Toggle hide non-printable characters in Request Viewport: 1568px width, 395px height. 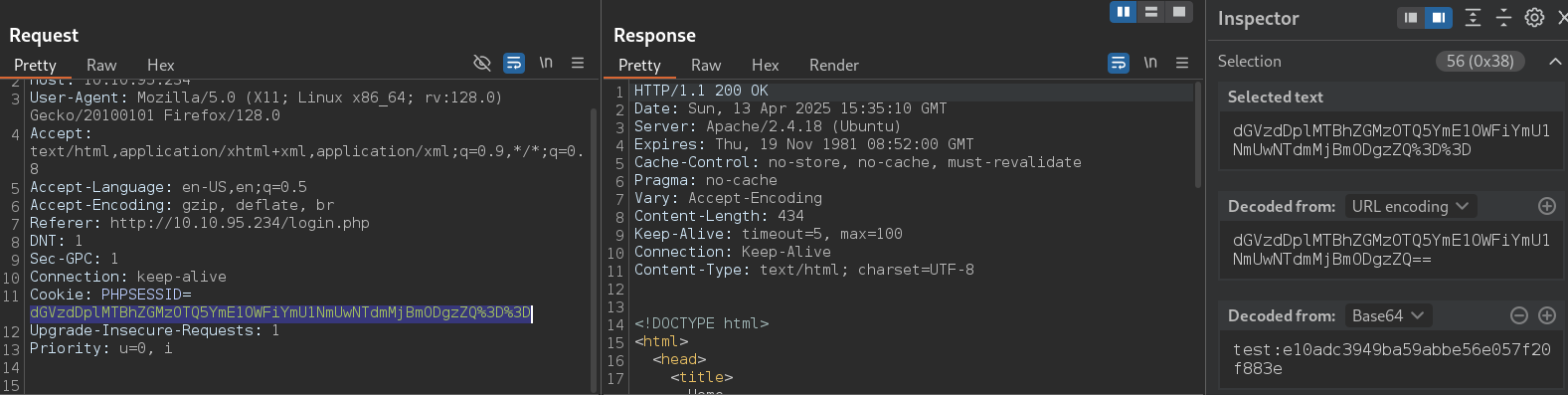pyautogui.click(x=482, y=63)
